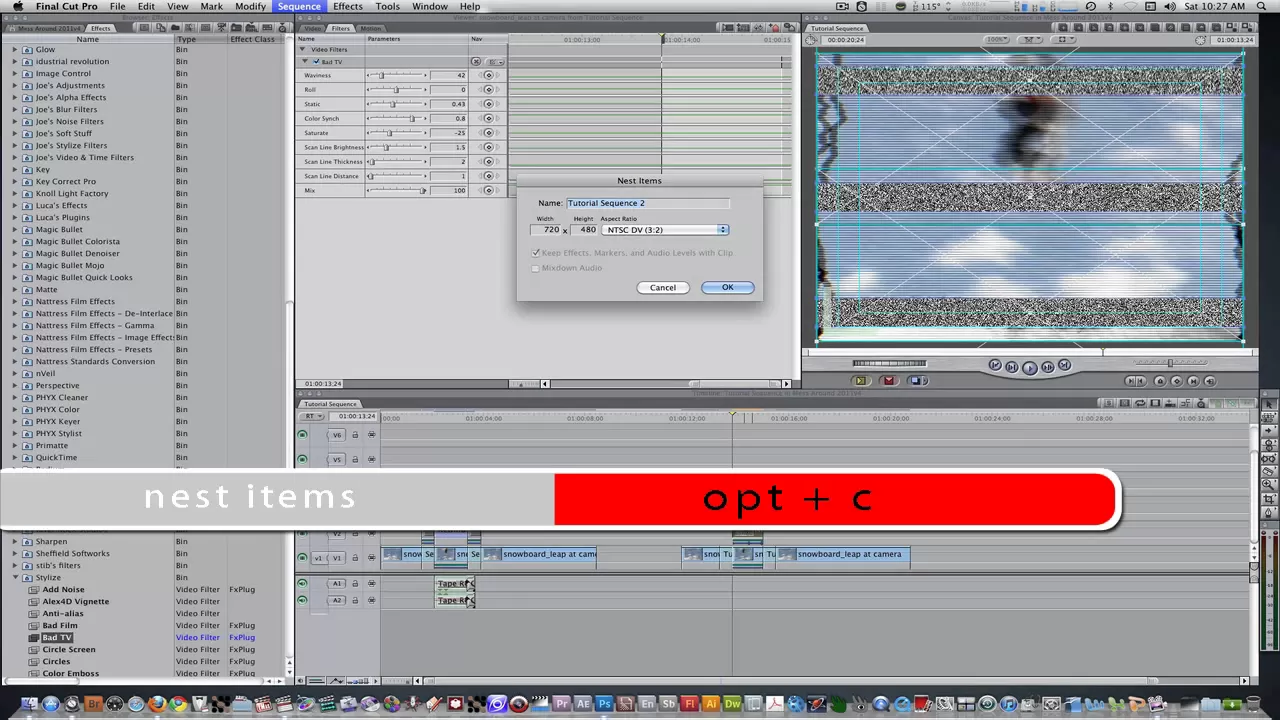Disable the Bad TV filter checkbox
1280x720 pixels.
[x=316, y=62]
